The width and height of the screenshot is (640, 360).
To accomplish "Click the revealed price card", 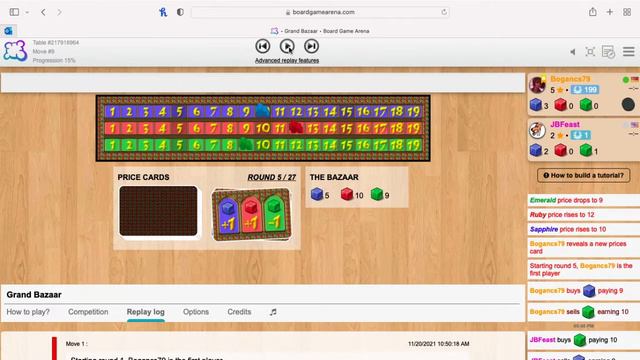I will pos(251,214).
